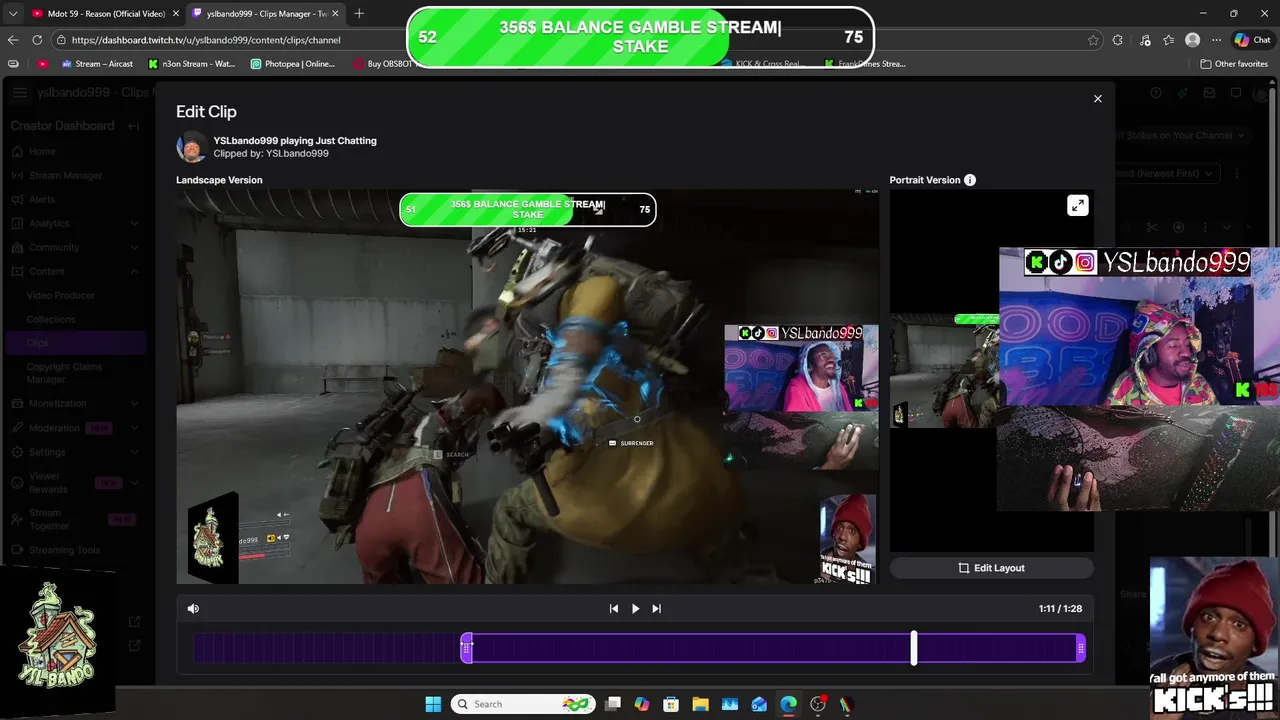Image resolution: width=1280 pixels, height=720 pixels.
Task: Expand portrait version preview to fullscreen
Action: [x=1077, y=206]
